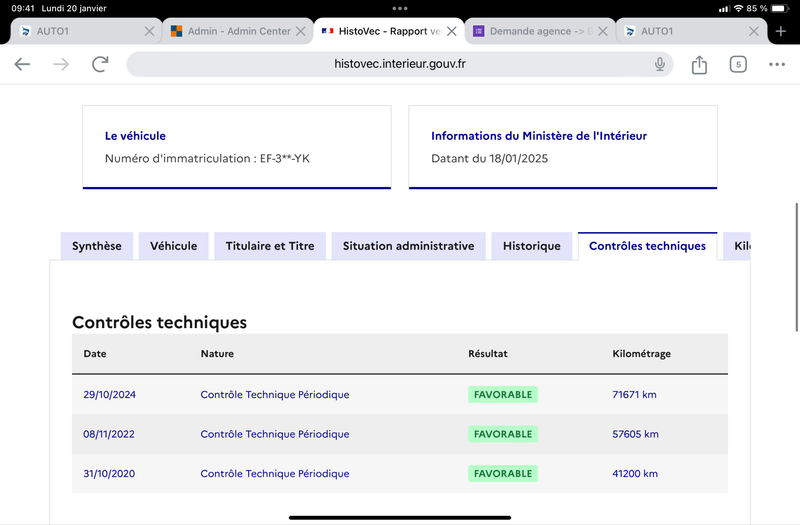Open a new tab with plus icon
Image resolution: width=800 pixels, height=525 pixels.
pyautogui.click(x=781, y=31)
